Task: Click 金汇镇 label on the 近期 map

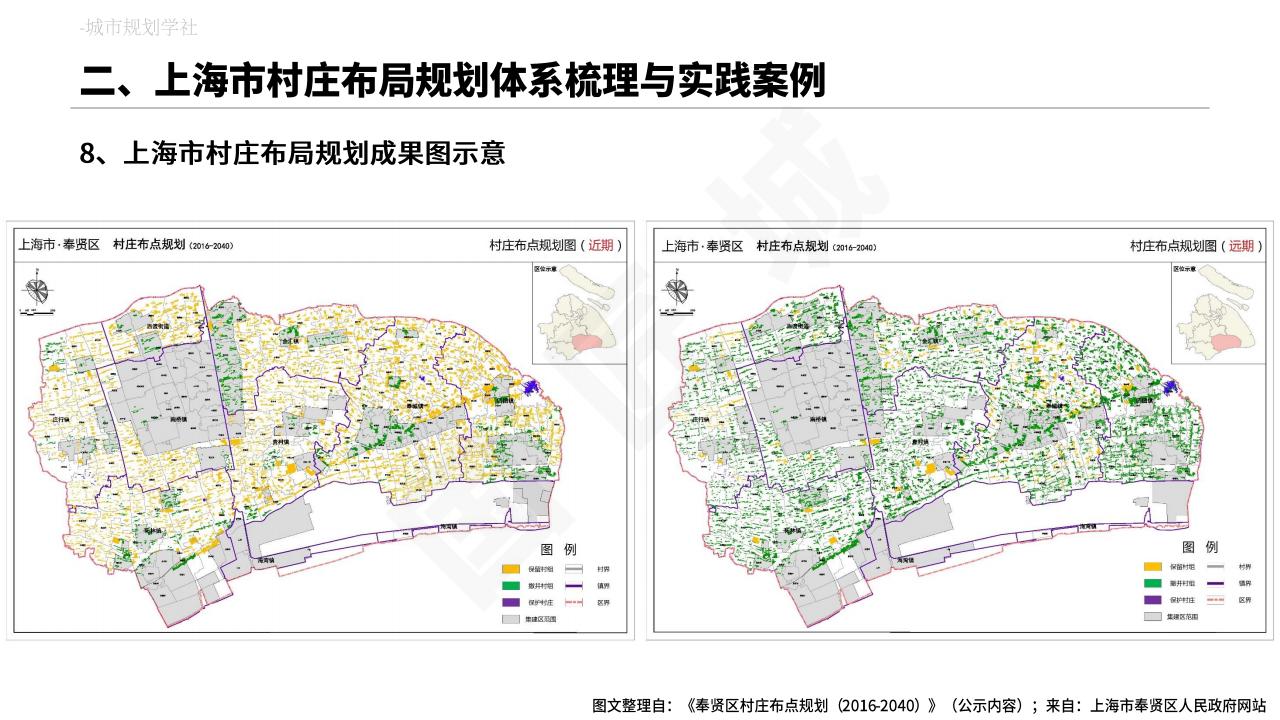Action: pos(292,340)
